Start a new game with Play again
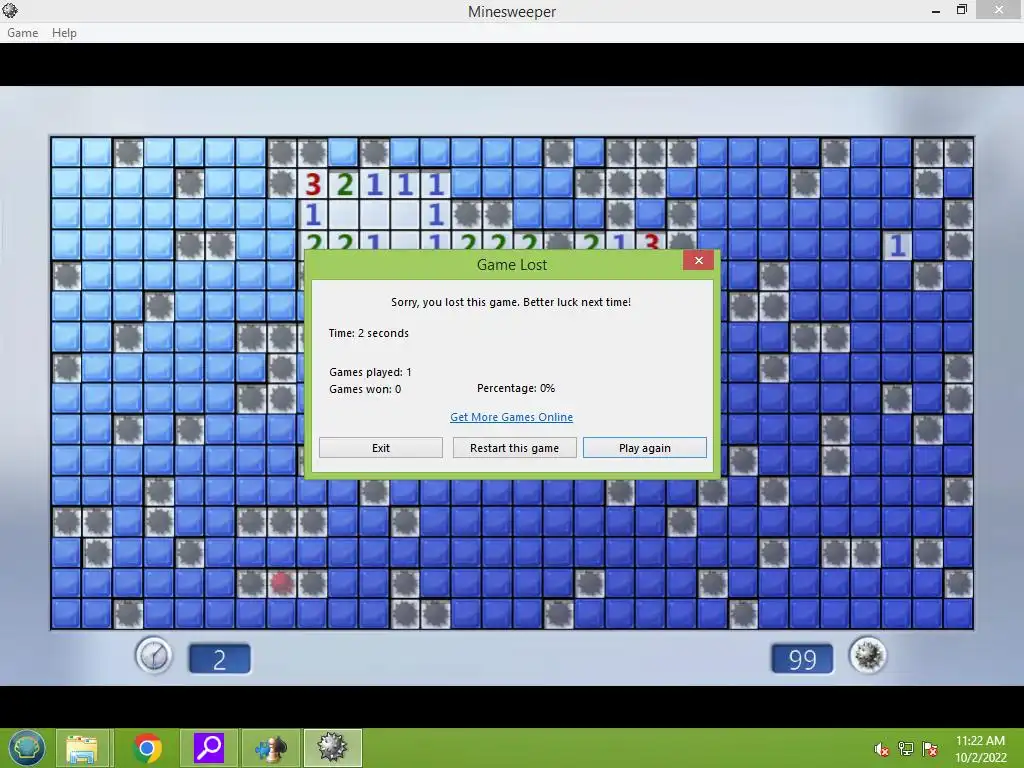Image resolution: width=1024 pixels, height=768 pixels. [x=645, y=448]
